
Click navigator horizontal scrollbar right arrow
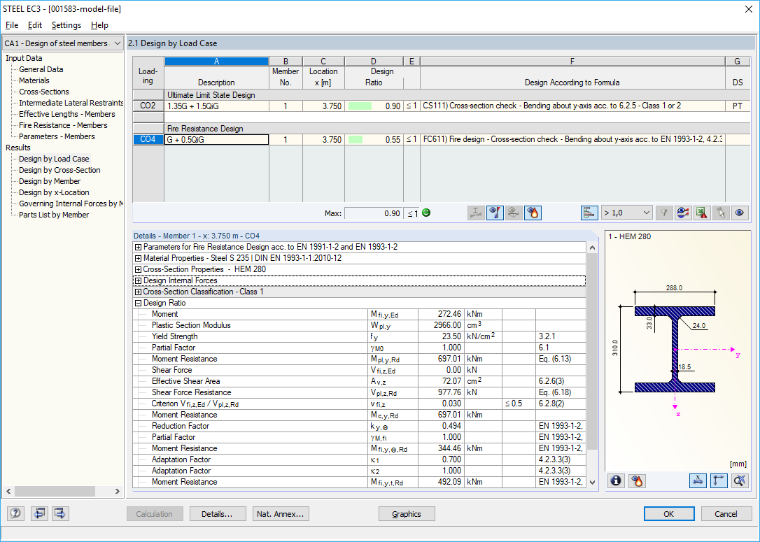coord(117,491)
